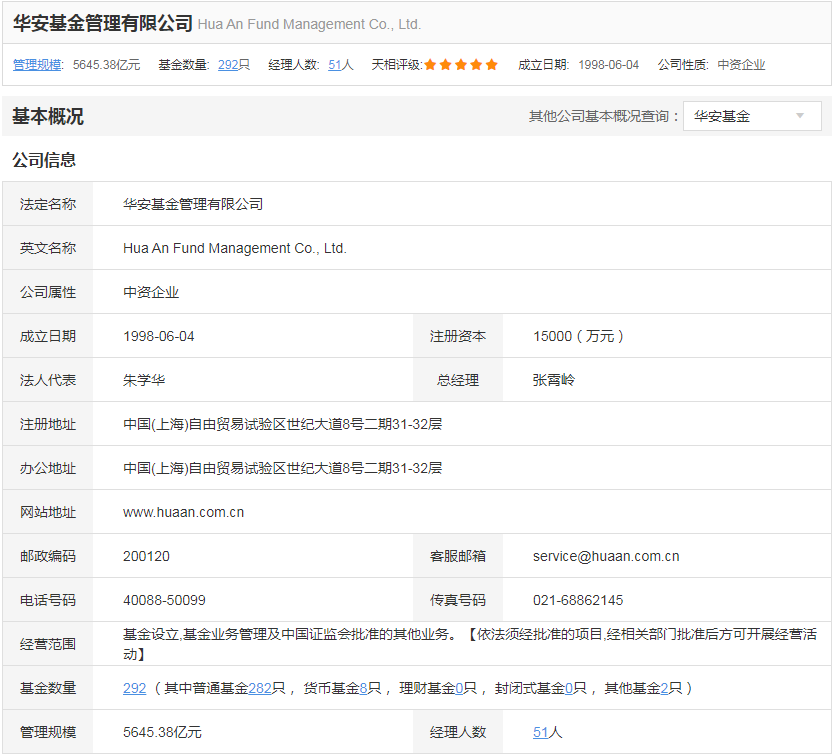Click the general manager name 张霄岭
The height and width of the screenshot is (755, 833).
coord(554,380)
